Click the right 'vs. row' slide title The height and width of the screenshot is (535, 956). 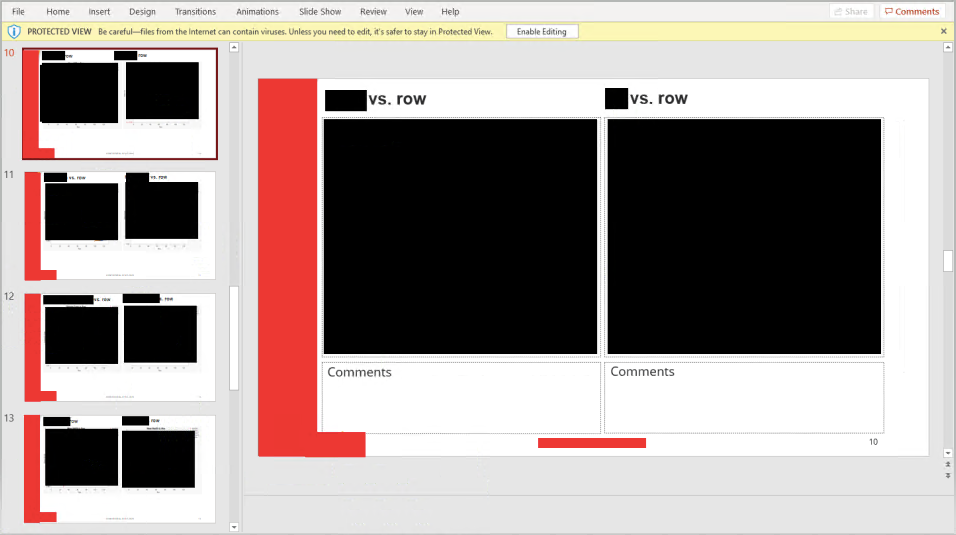click(658, 98)
